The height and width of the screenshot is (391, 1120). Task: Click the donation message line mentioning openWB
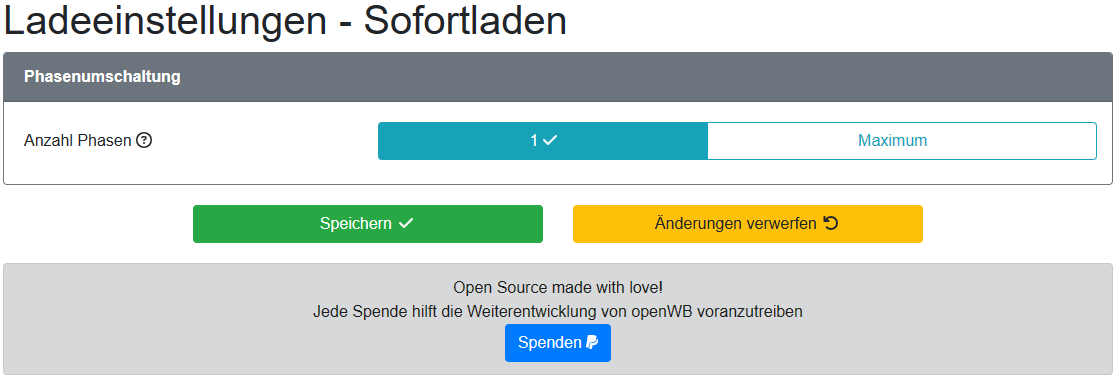(558, 312)
